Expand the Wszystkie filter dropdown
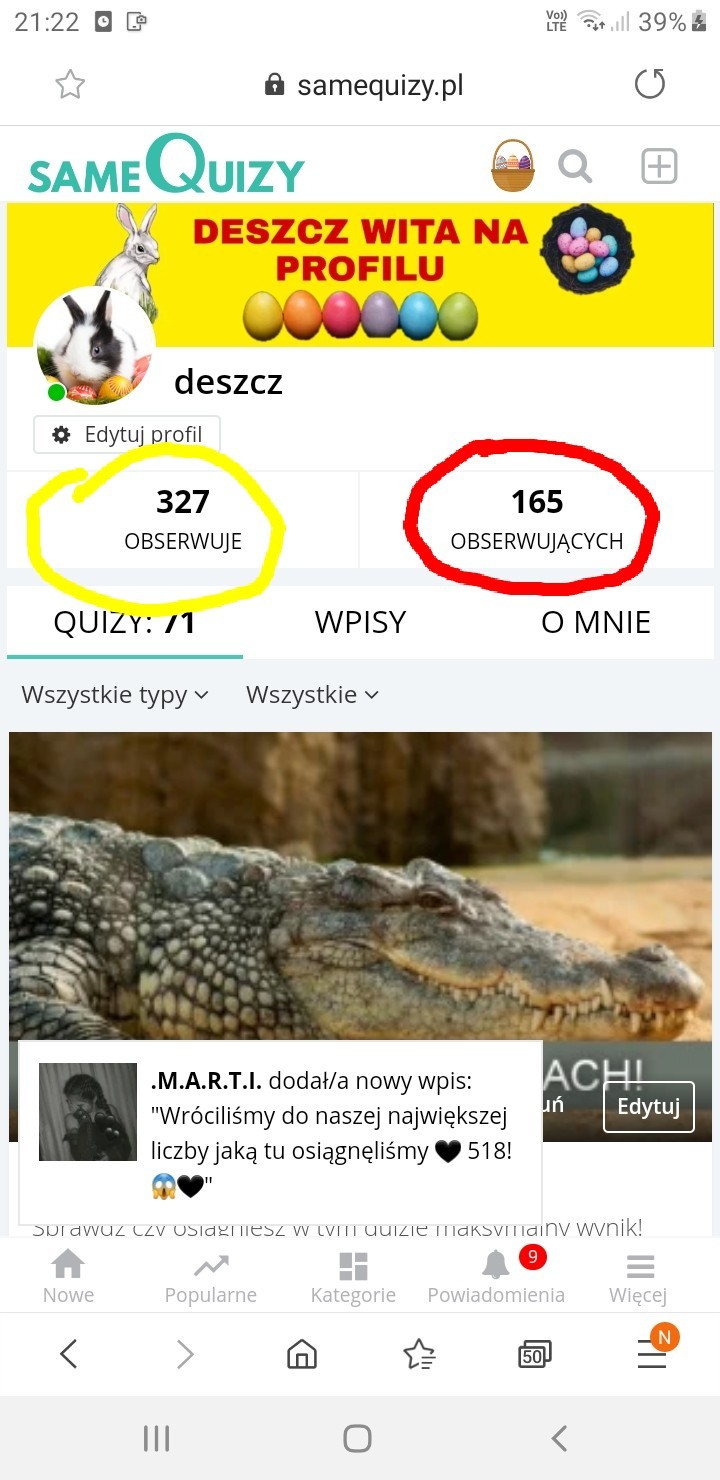Image resolution: width=720 pixels, height=1480 pixels. pyautogui.click(x=312, y=694)
